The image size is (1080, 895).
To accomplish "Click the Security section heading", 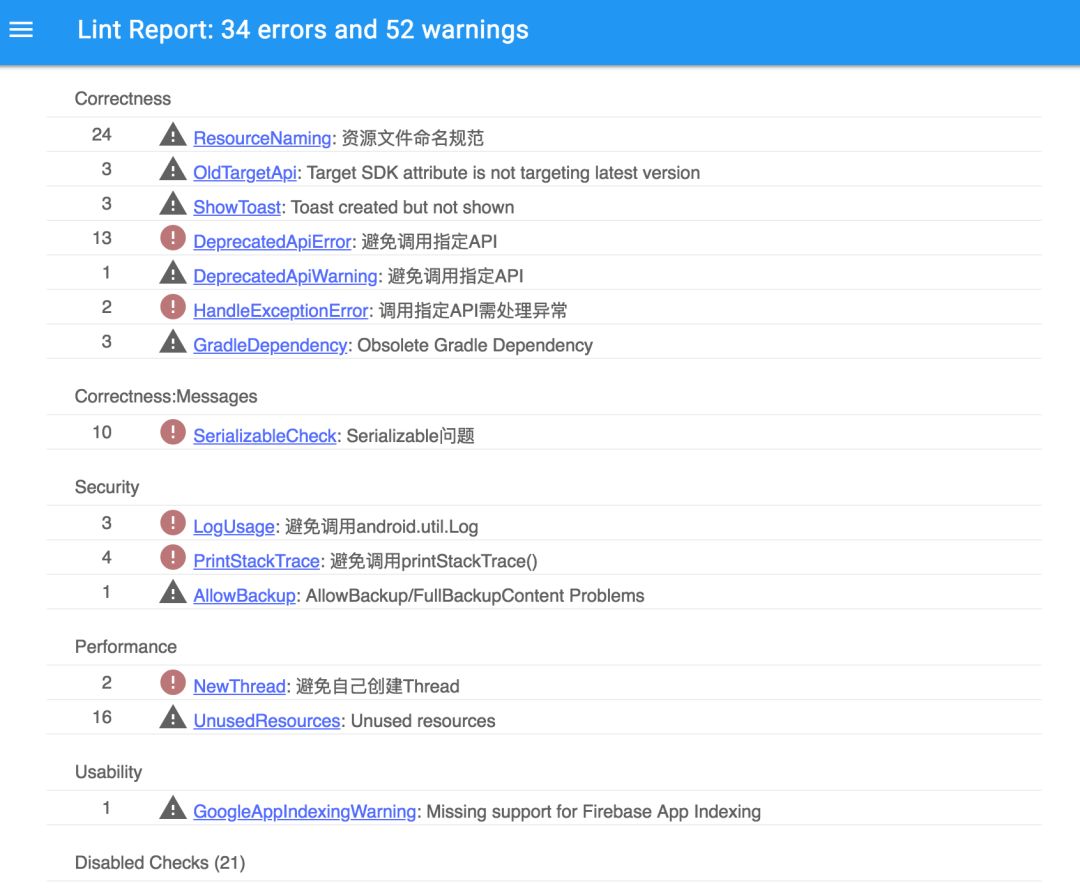I will [106, 487].
